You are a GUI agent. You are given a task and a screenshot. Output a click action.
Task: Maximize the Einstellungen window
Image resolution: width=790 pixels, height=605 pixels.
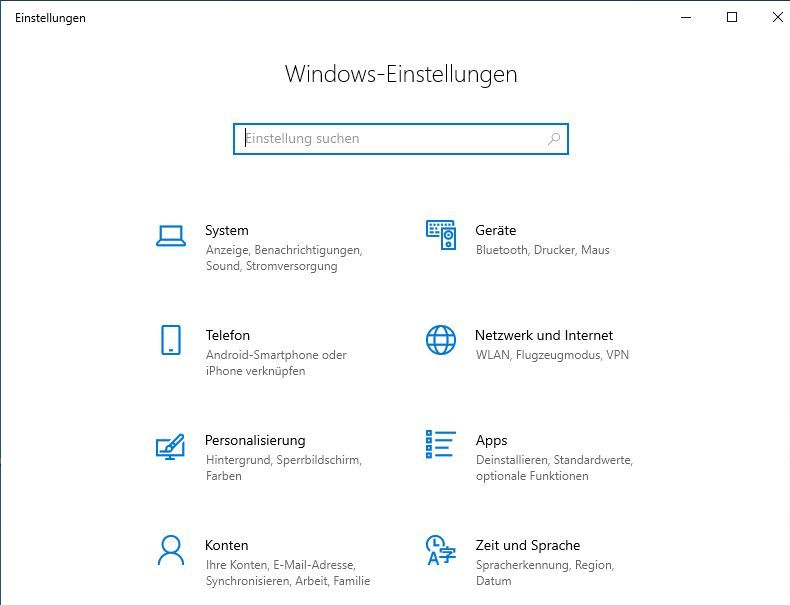[x=732, y=18]
